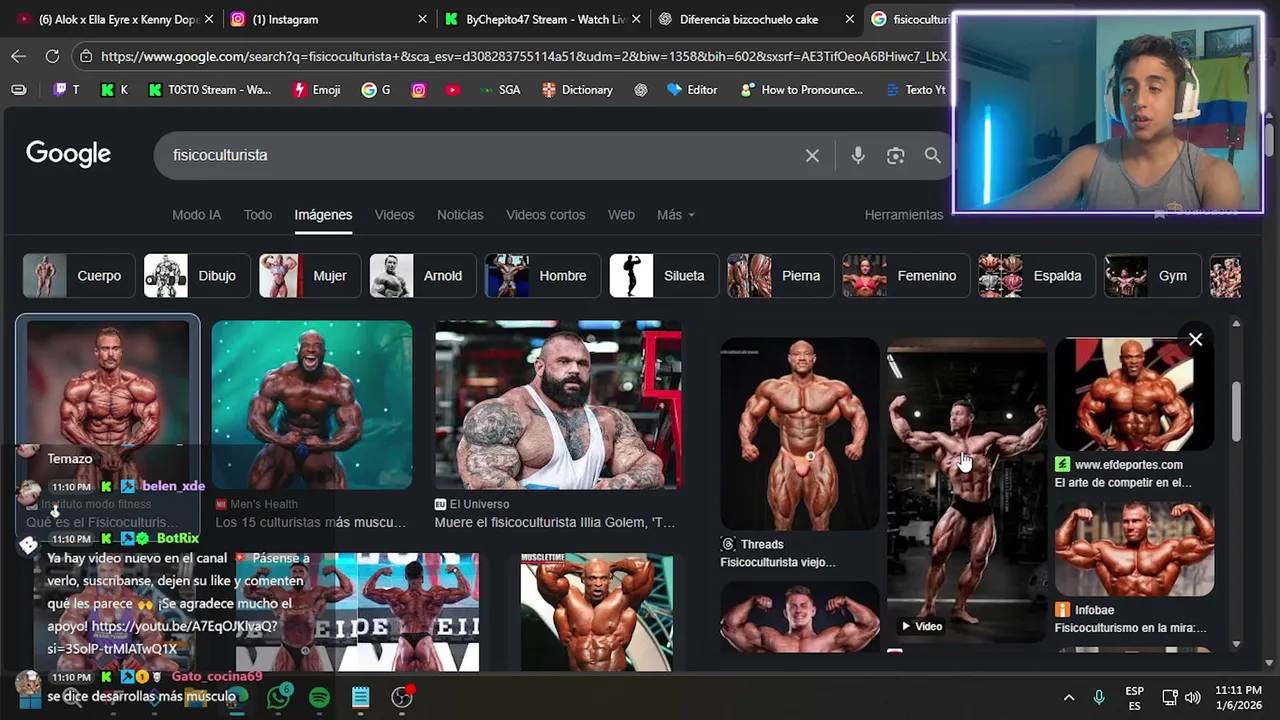This screenshot has width=1280, height=720.
Task: Open the Notepad app in the taskbar
Action: click(361, 697)
